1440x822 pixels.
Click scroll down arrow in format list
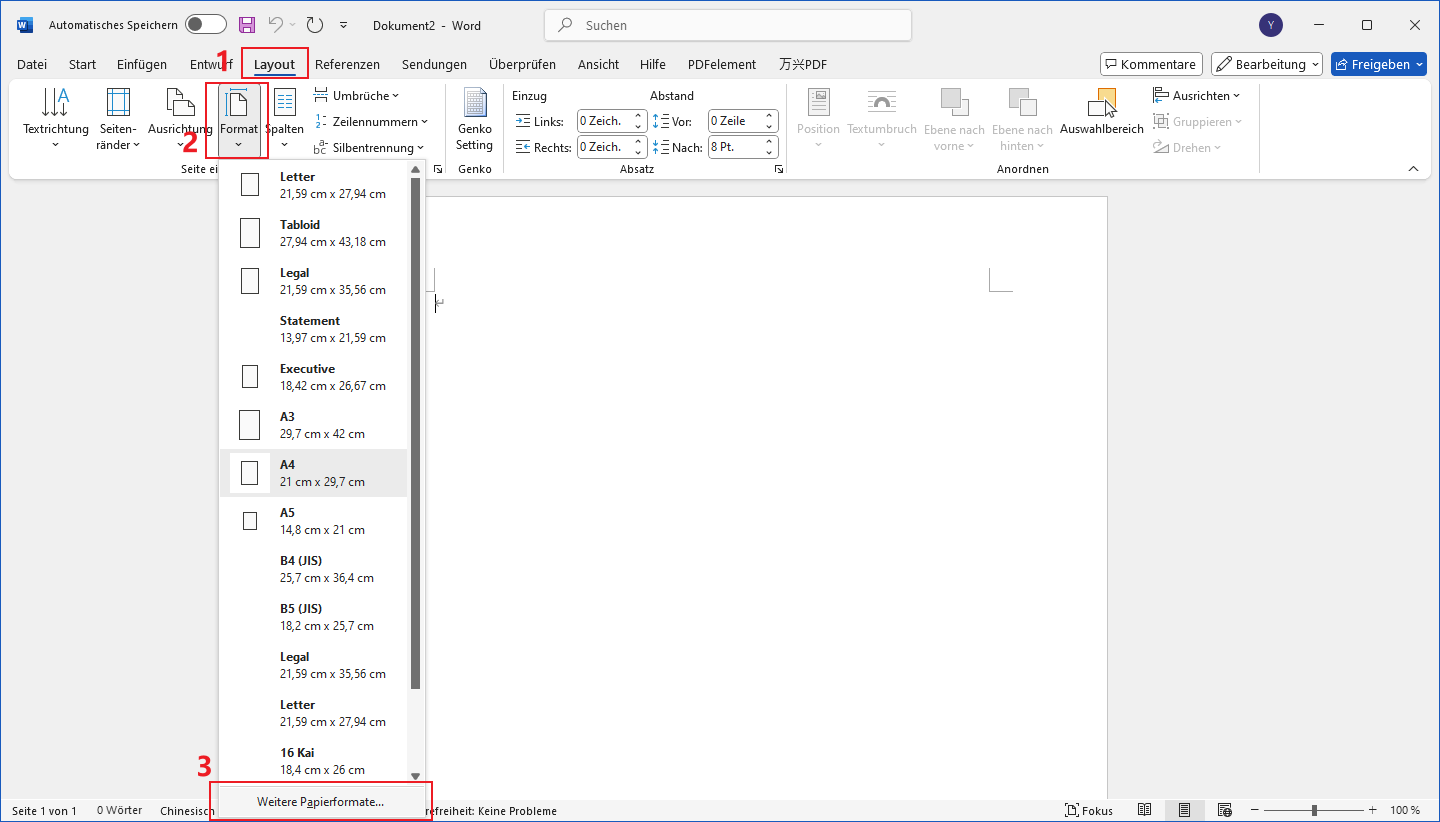click(416, 776)
